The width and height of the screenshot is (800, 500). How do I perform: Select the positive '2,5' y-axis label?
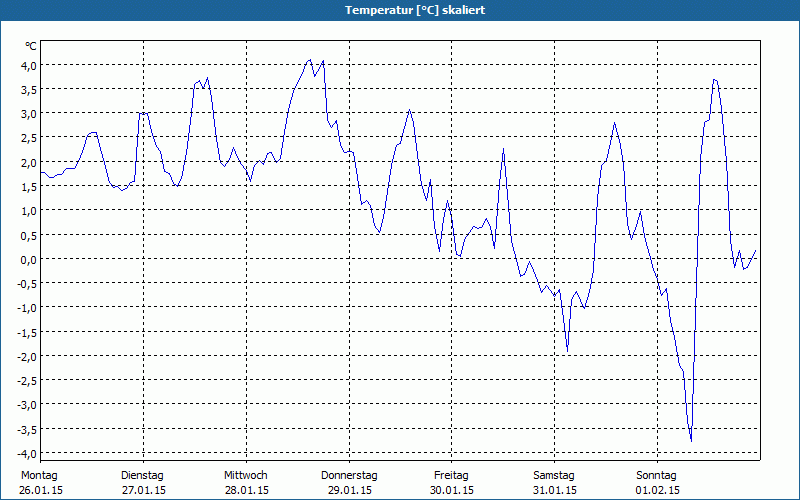click(29, 138)
